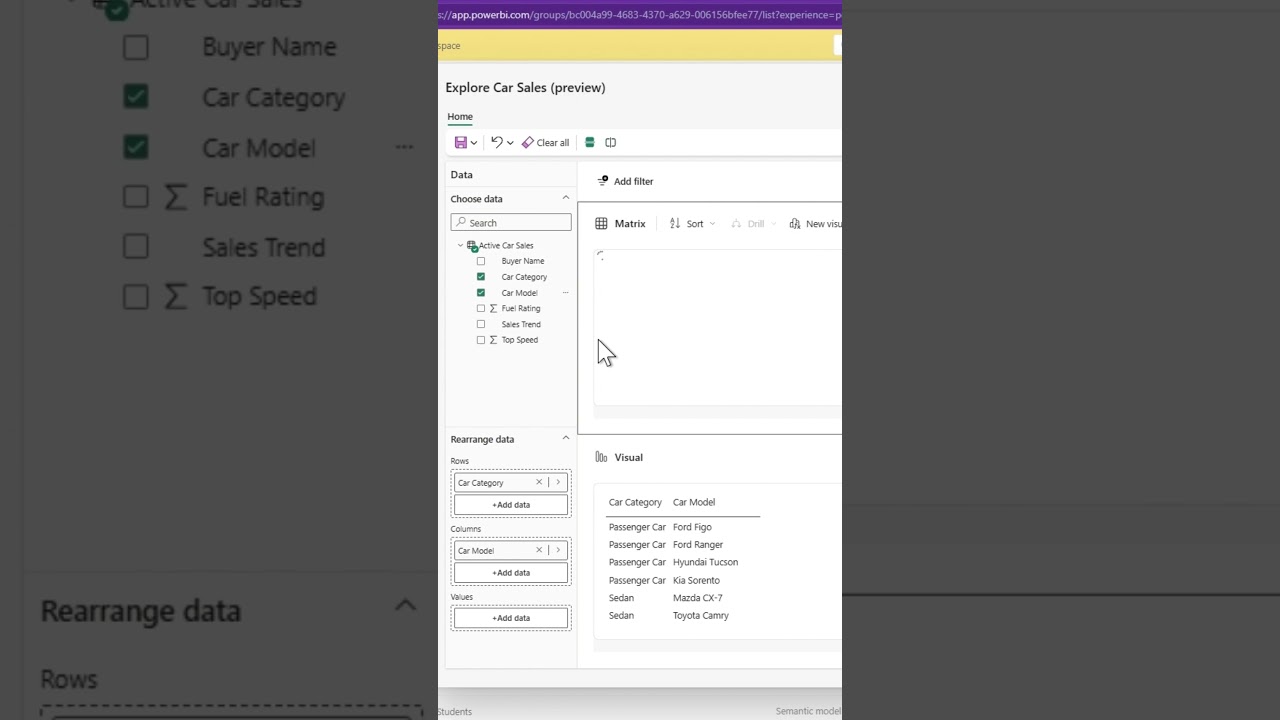
Task: Remove Car Category from Rows
Action: (539, 482)
